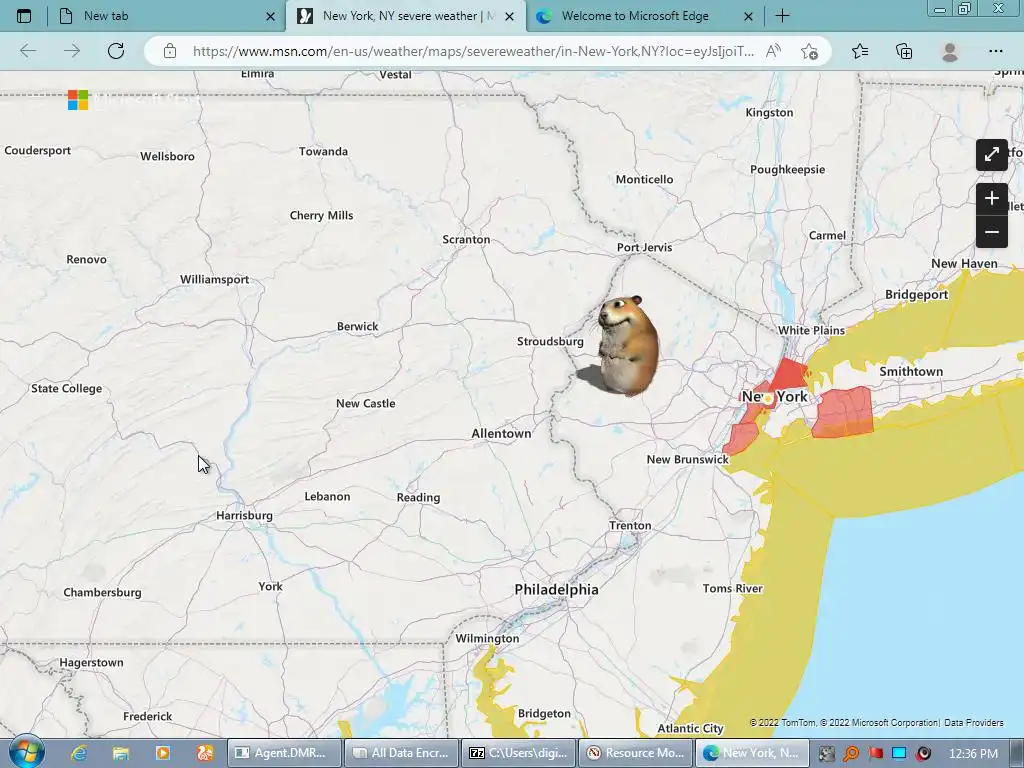Screen dimensions: 1024x768
Task: Go back to previous page
Action: 28,51
